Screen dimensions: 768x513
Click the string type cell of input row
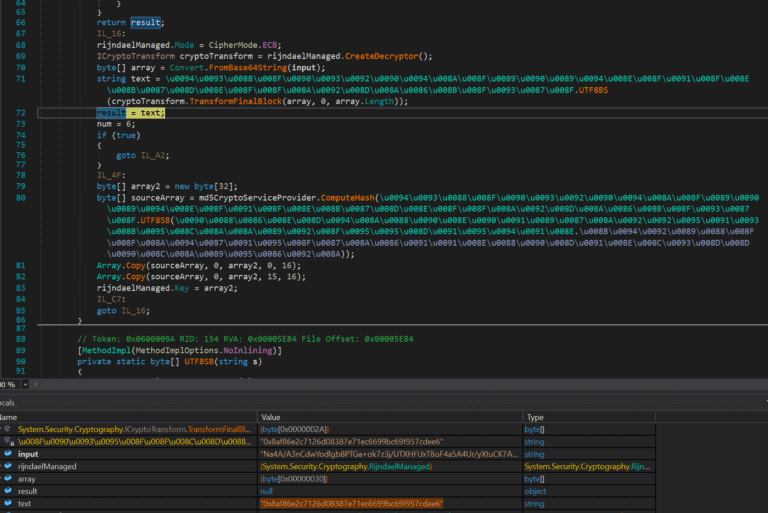tap(534, 454)
